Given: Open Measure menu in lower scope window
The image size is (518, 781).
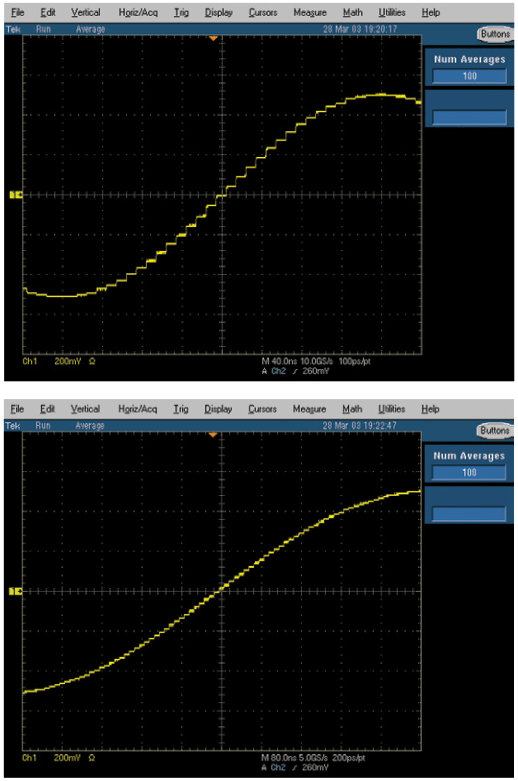Looking at the screenshot, I should pyautogui.click(x=309, y=409).
